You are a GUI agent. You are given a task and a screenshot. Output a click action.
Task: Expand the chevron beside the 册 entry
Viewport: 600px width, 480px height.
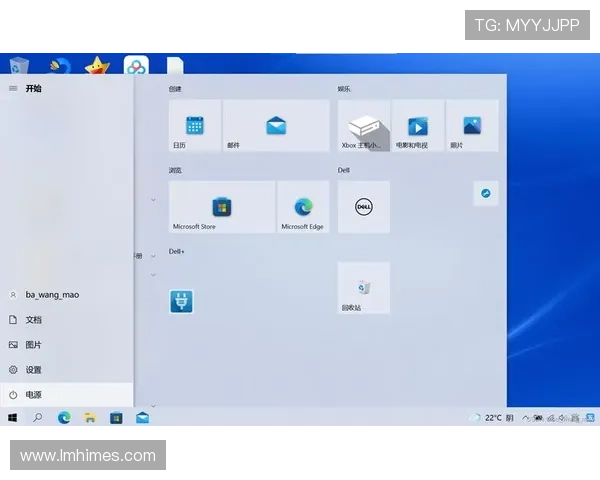153,256
